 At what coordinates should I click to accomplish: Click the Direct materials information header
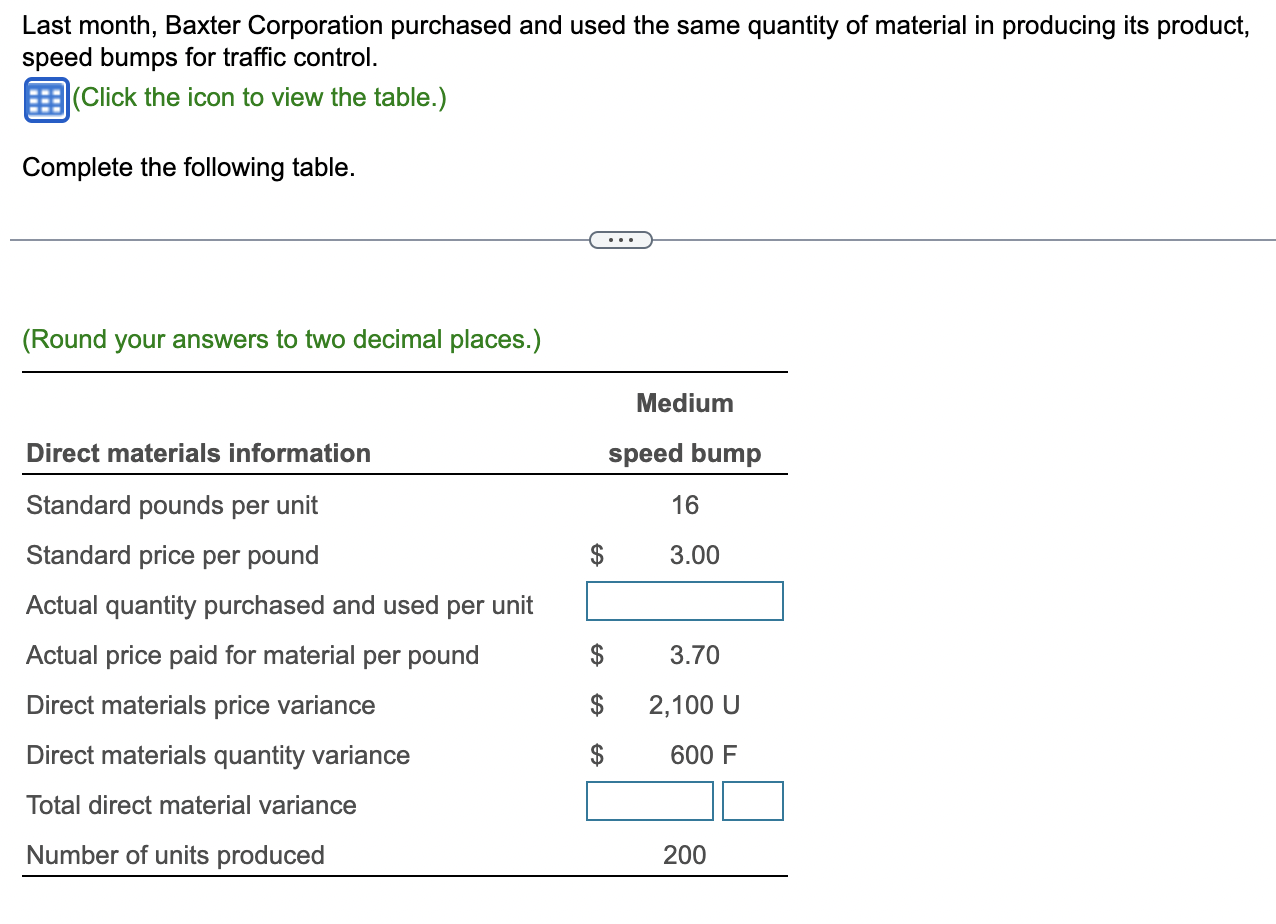tap(197, 453)
